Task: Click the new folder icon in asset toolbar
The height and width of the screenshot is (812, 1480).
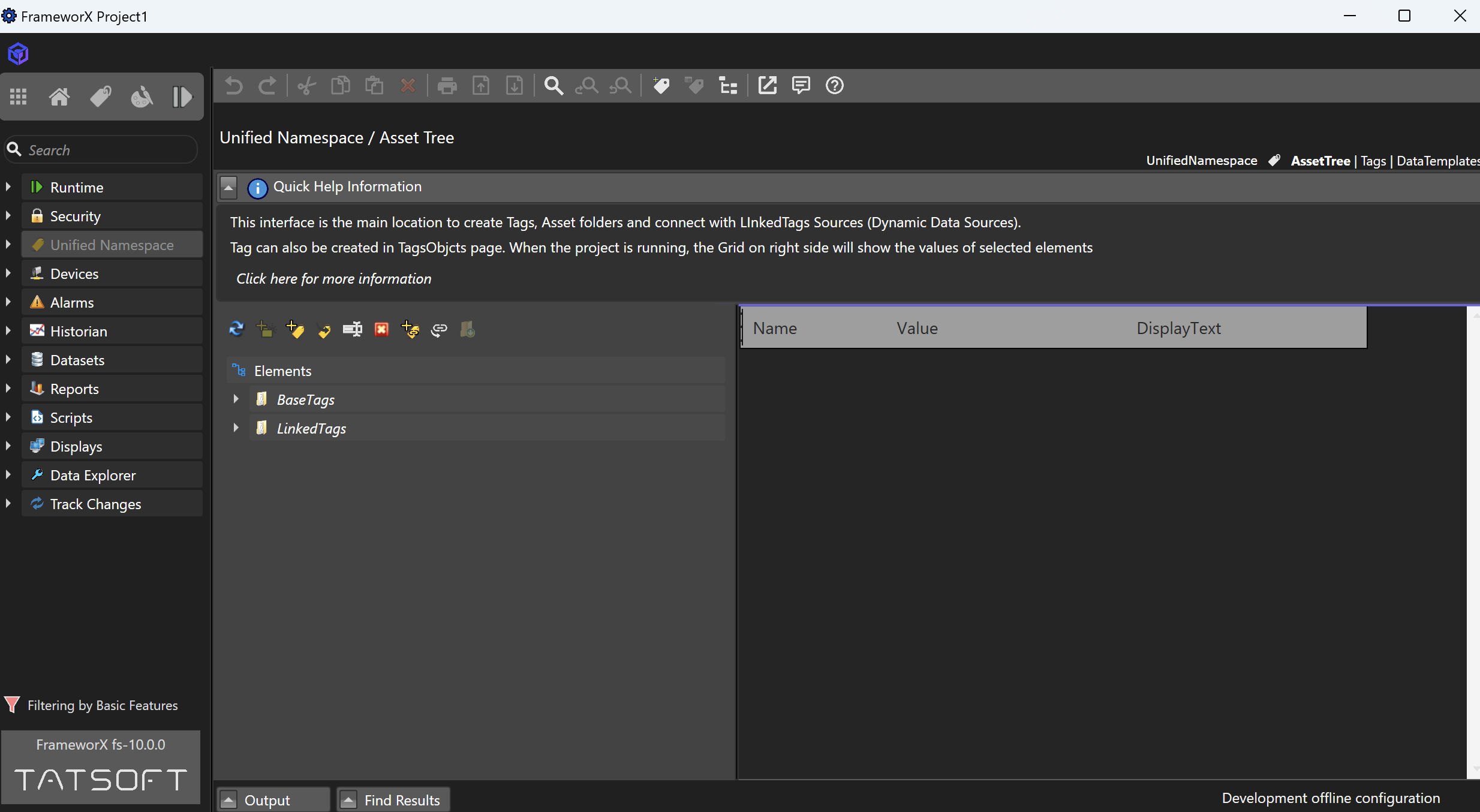Action: [265, 329]
